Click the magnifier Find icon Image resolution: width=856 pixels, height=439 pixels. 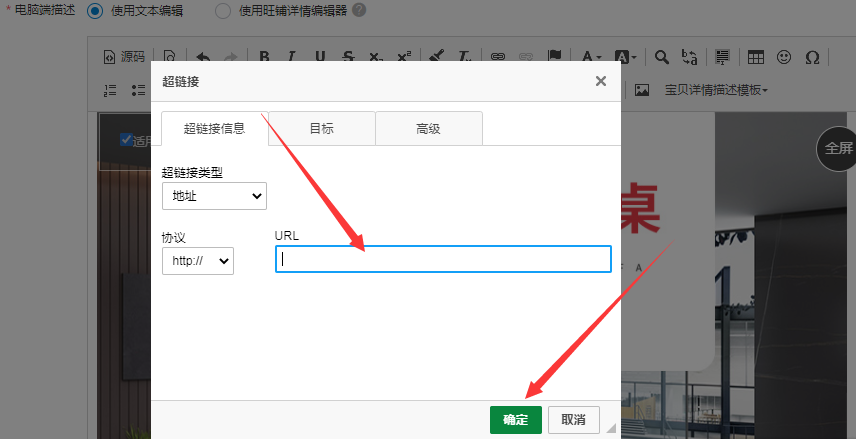pos(662,57)
